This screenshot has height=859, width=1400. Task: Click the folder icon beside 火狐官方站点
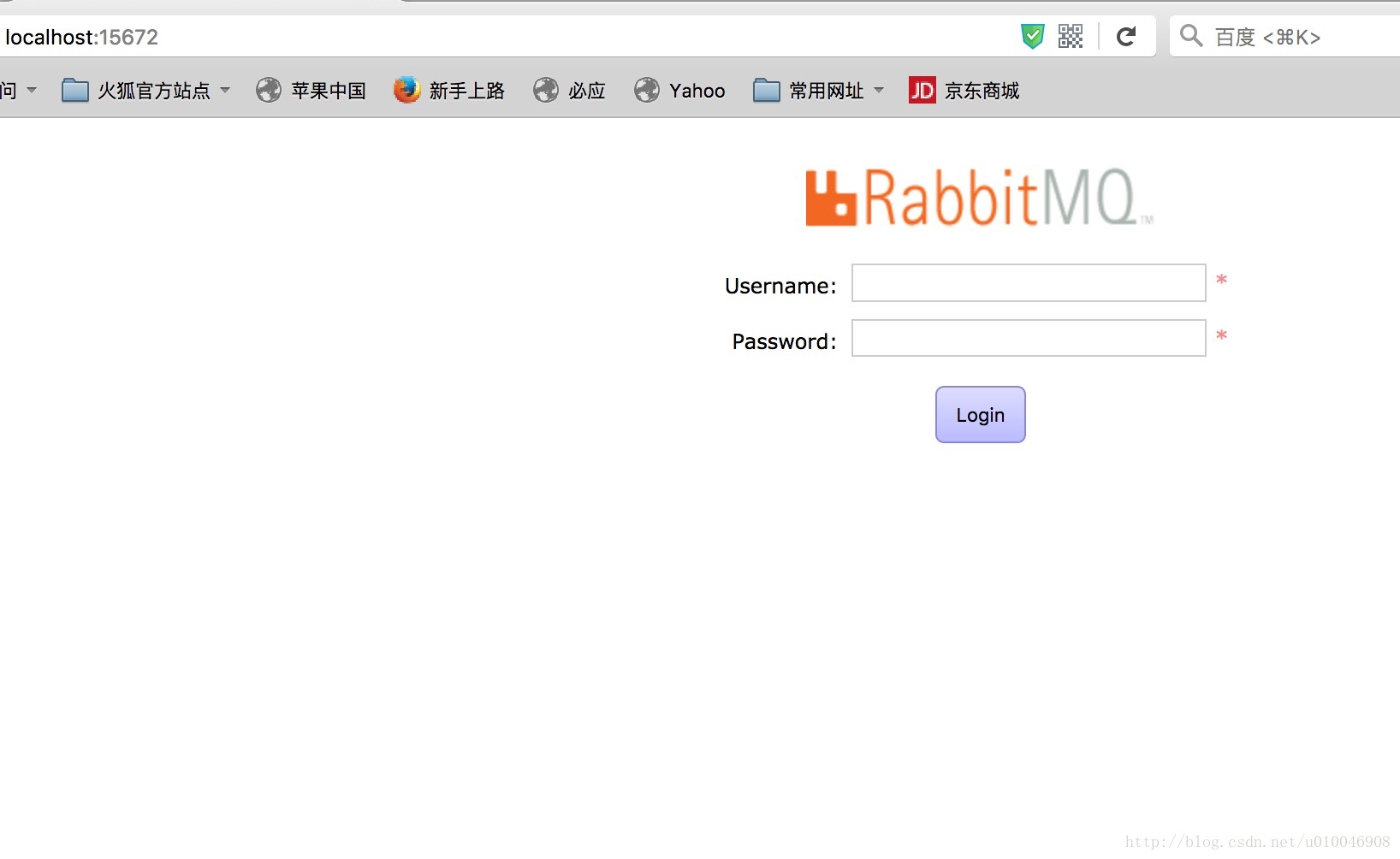[75, 90]
